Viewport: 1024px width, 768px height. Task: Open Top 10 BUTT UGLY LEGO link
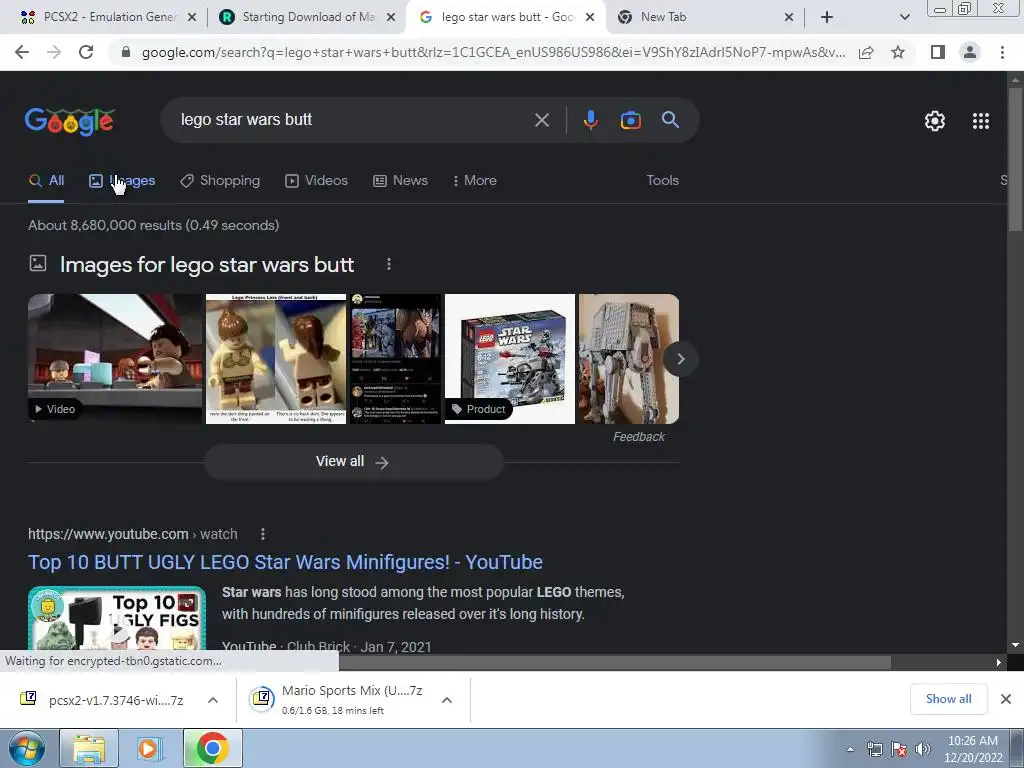click(285, 562)
